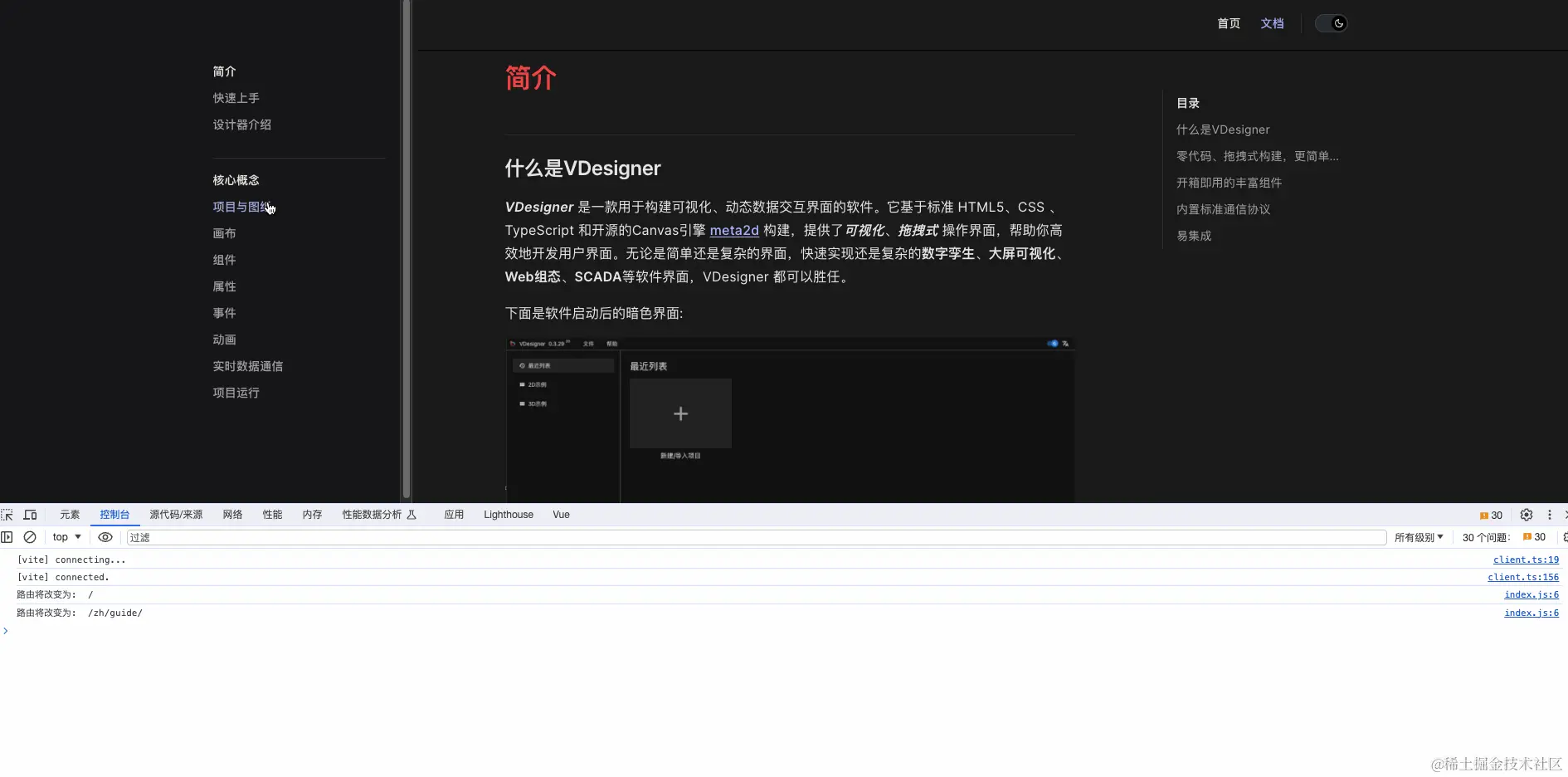The image size is (1568, 777).
Task: Click the 30 个问题 issues counter
Action: click(x=1503, y=537)
